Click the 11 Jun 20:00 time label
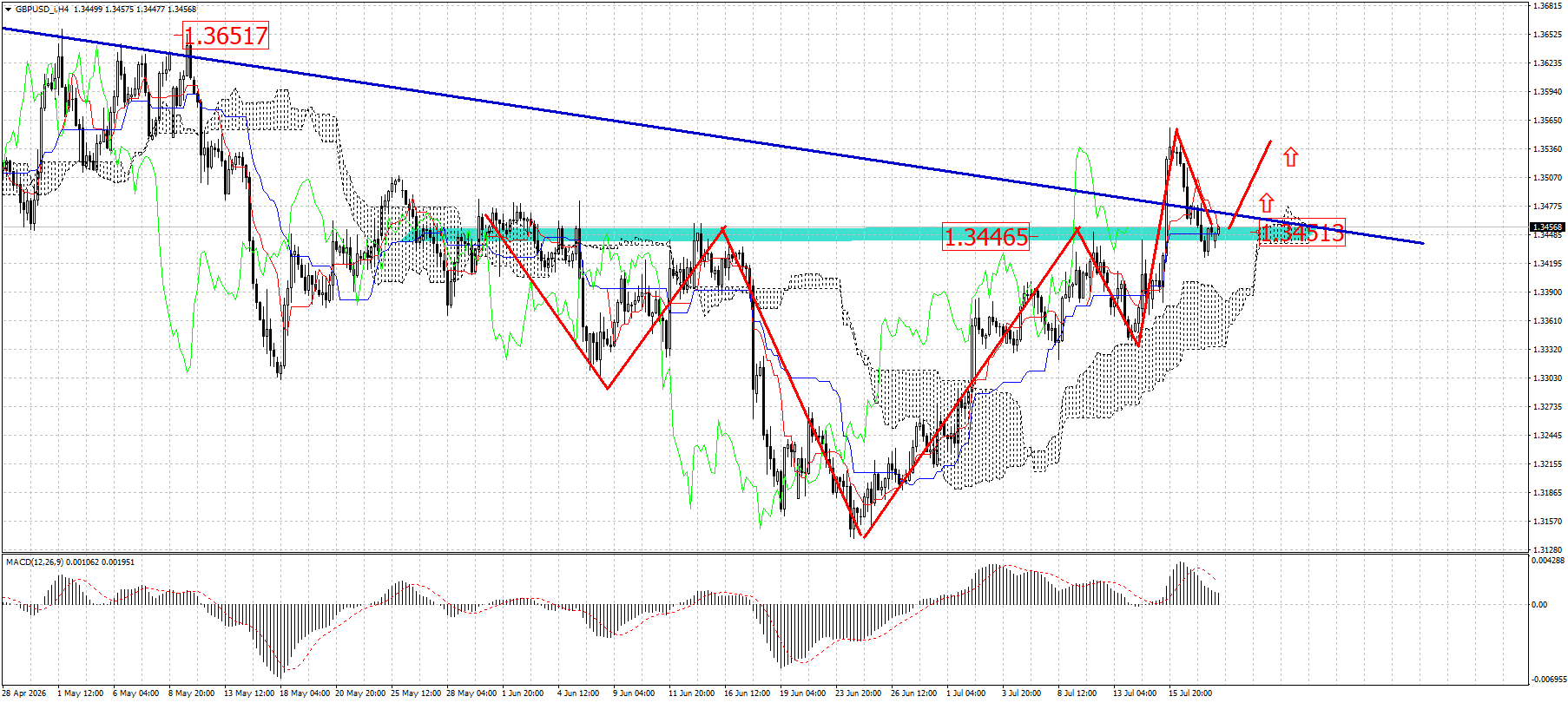 692,693
